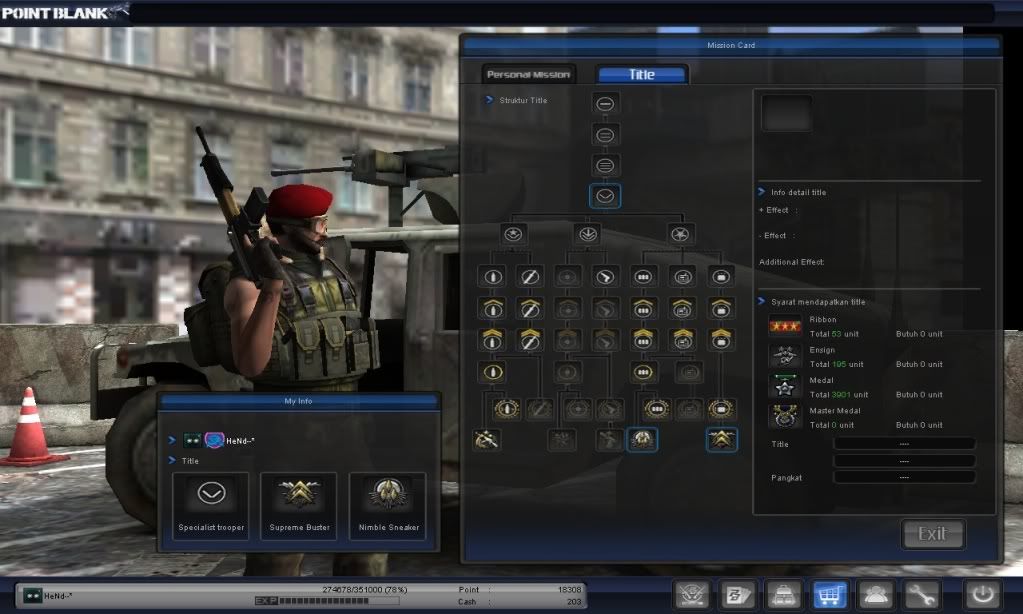Click the rank icon in the bottom status bar
Image resolution: width=1023 pixels, height=614 pixels.
pyautogui.click(x=32, y=596)
